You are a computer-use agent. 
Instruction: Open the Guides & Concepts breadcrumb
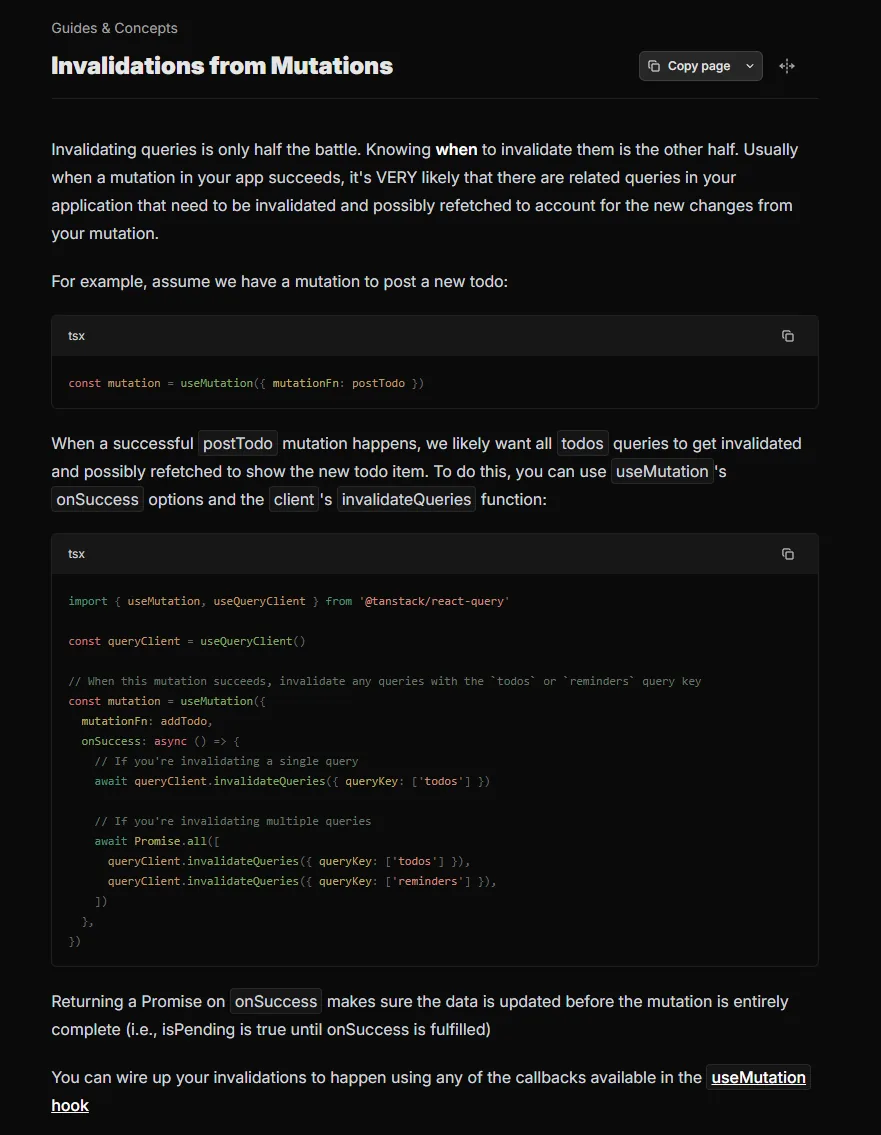114,28
